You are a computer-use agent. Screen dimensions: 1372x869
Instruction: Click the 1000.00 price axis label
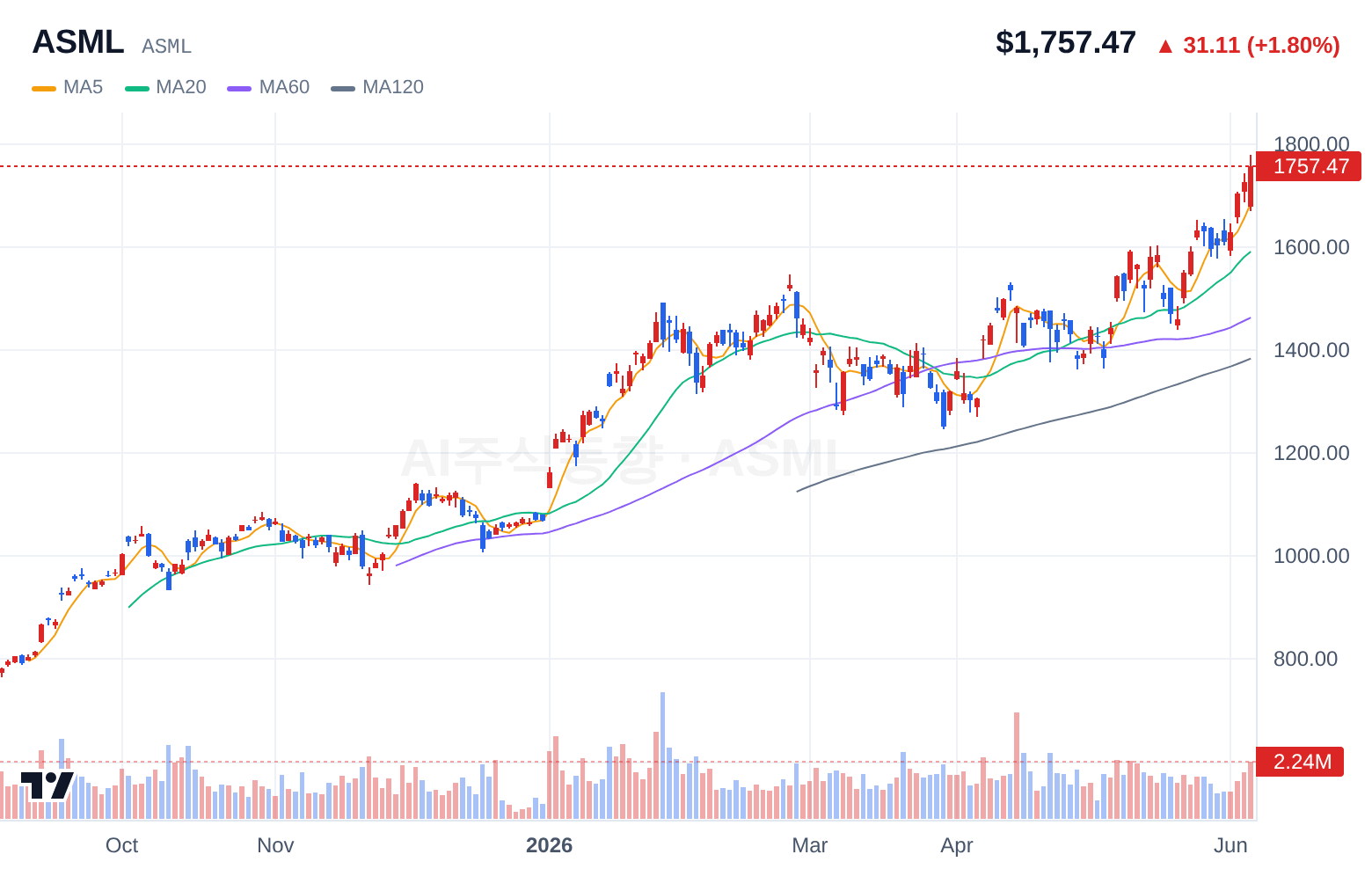pos(1310,556)
